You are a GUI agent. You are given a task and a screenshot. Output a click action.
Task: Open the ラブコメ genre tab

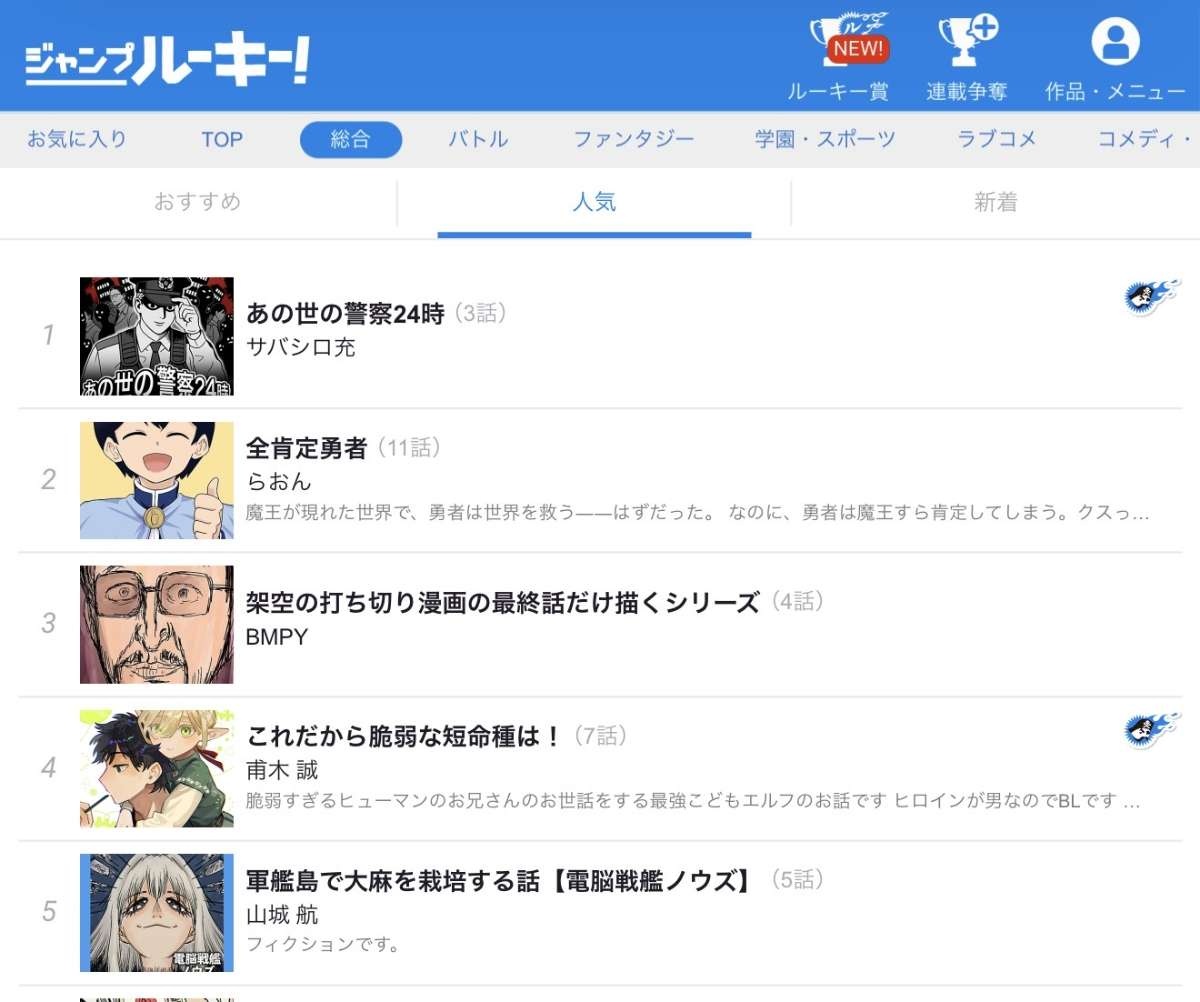click(997, 140)
